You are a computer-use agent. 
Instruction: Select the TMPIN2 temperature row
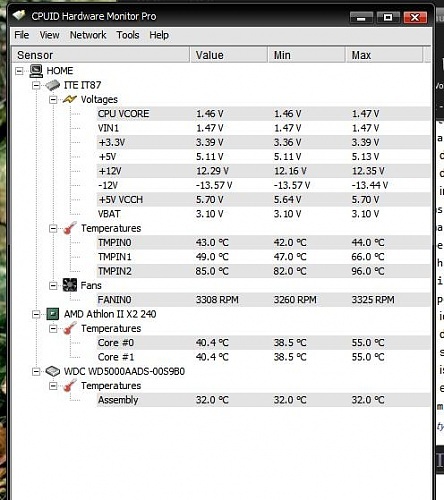[x=263, y=271]
